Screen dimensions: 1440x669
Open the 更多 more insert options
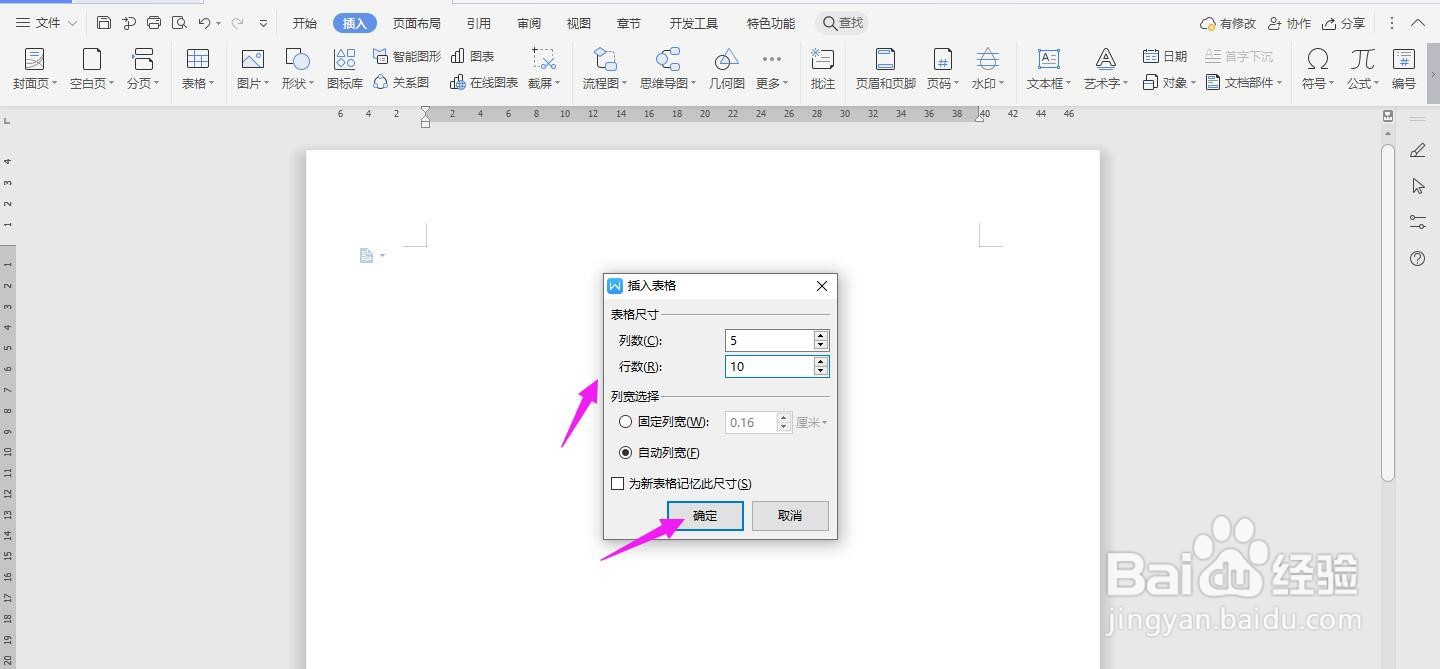[x=771, y=69]
